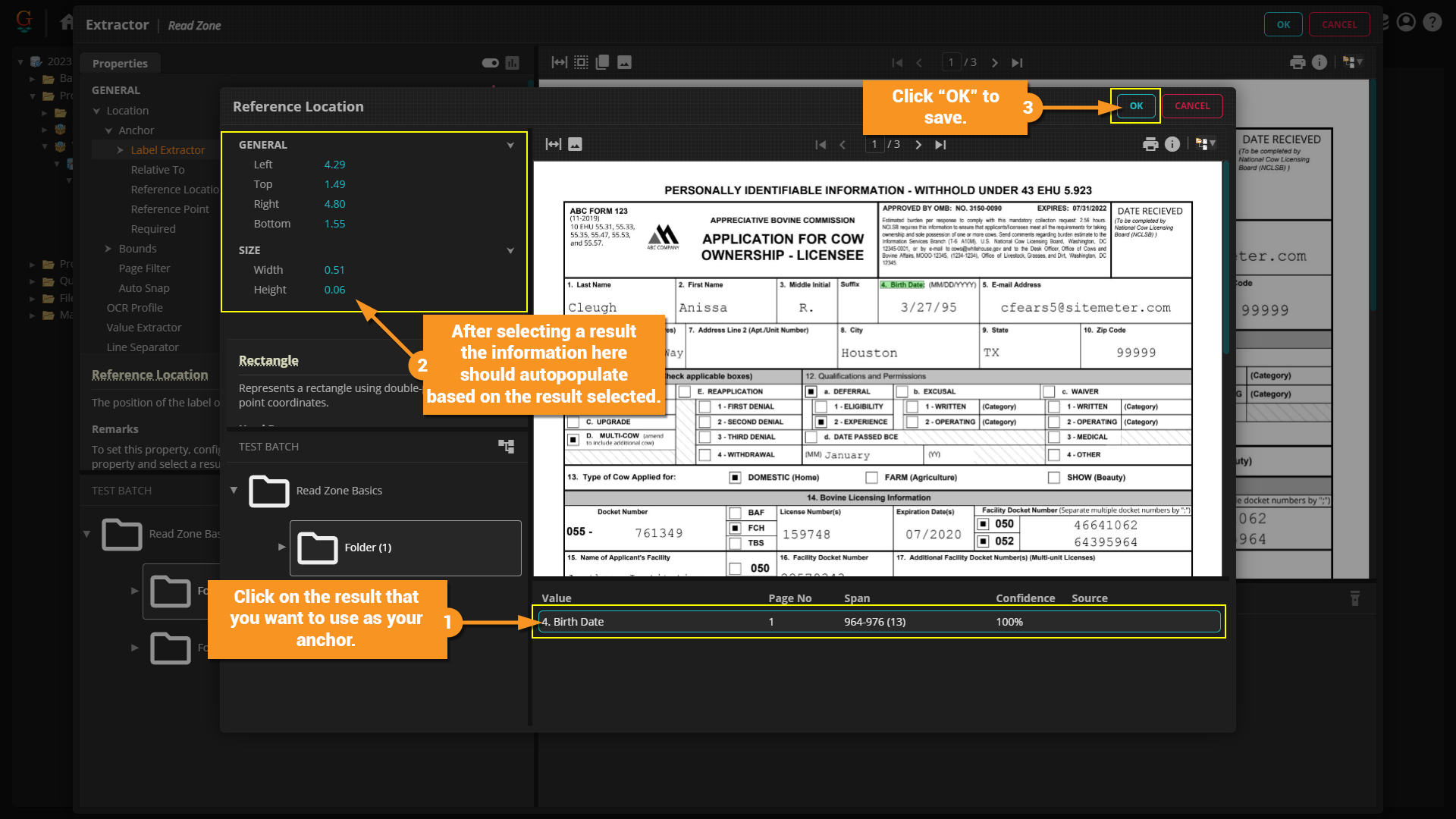Collapse the GENERAL section chevron

pyautogui.click(x=510, y=145)
